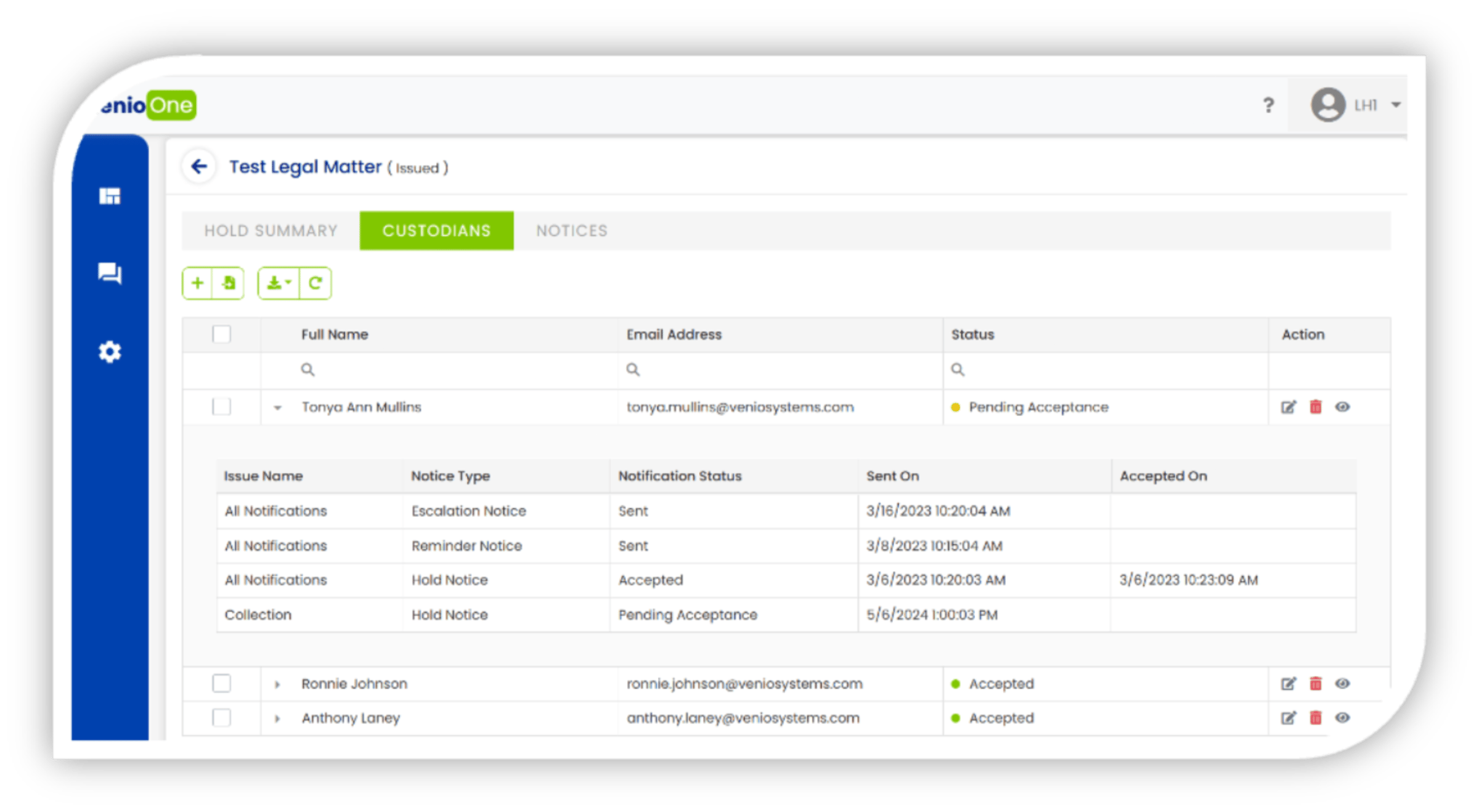Expand the Ronnie Johnson row
Image resolution: width=1479 pixels, height=812 pixels.
277,684
